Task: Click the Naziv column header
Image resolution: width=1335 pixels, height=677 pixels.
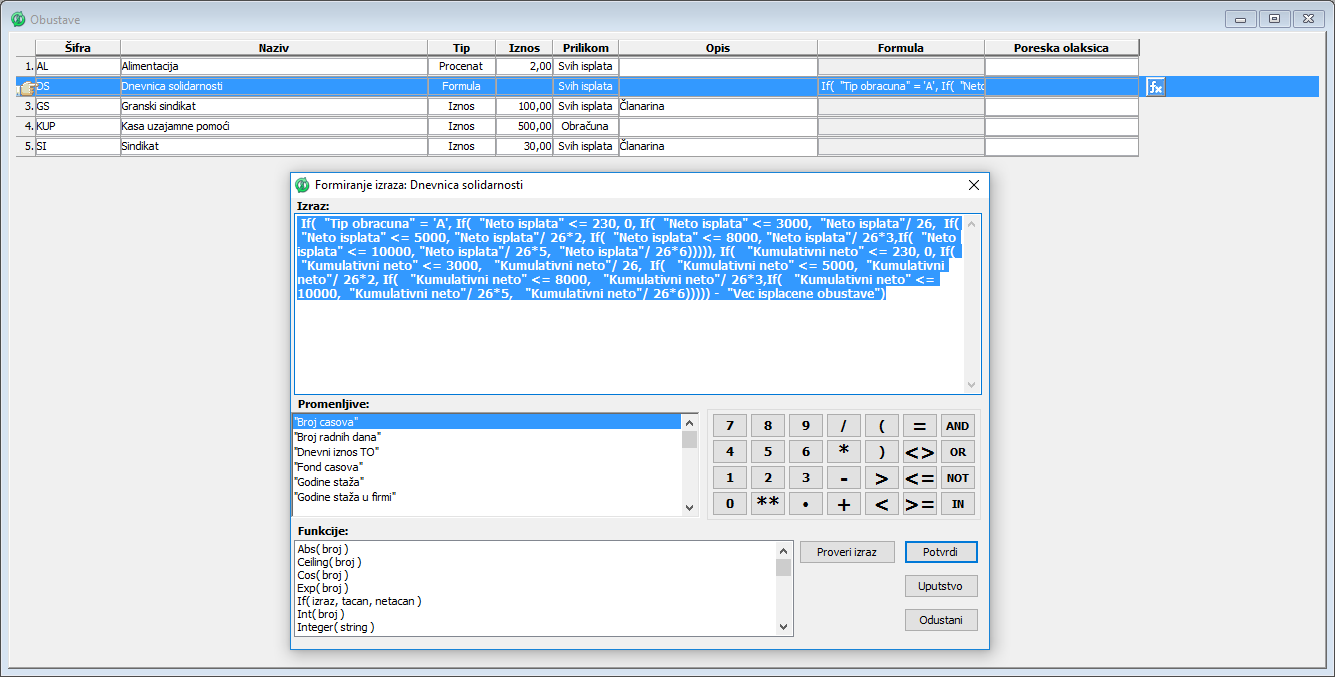Action: (x=273, y=47)
